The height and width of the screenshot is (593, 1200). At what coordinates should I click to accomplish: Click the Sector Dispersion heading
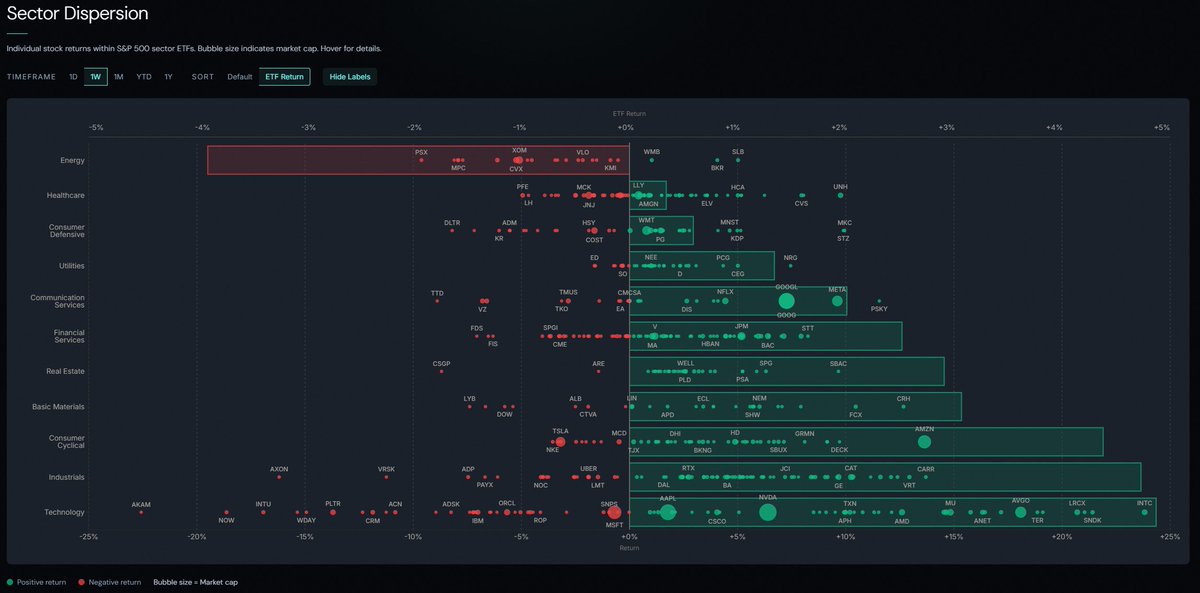pos(77,14)
